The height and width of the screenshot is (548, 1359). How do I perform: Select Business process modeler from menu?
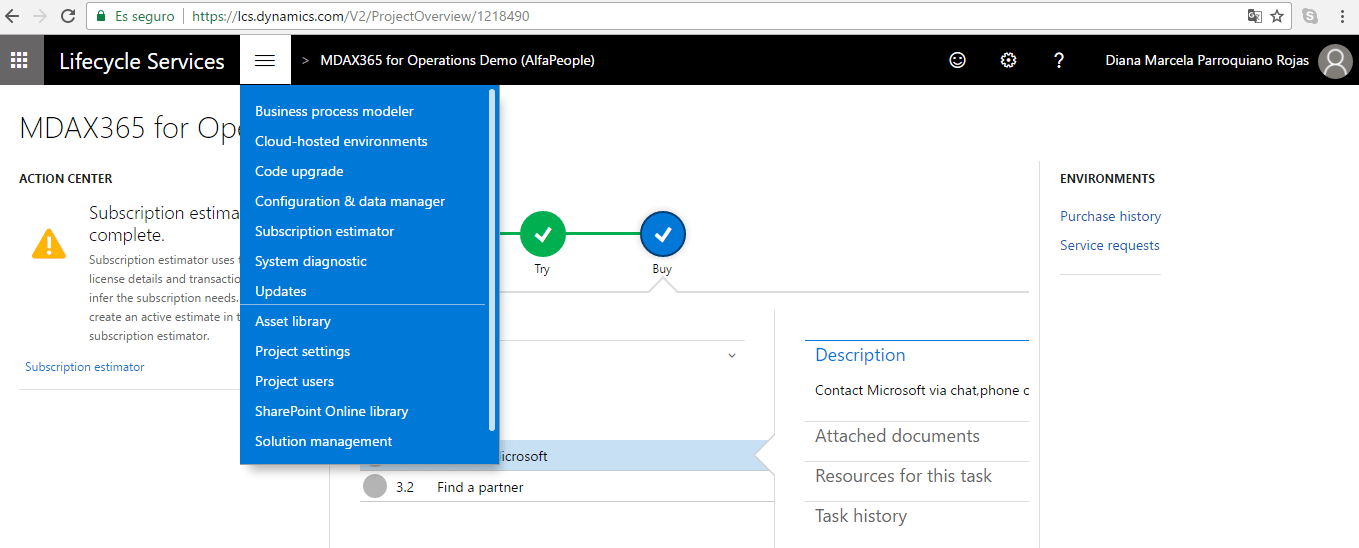[x=334, y=111]
